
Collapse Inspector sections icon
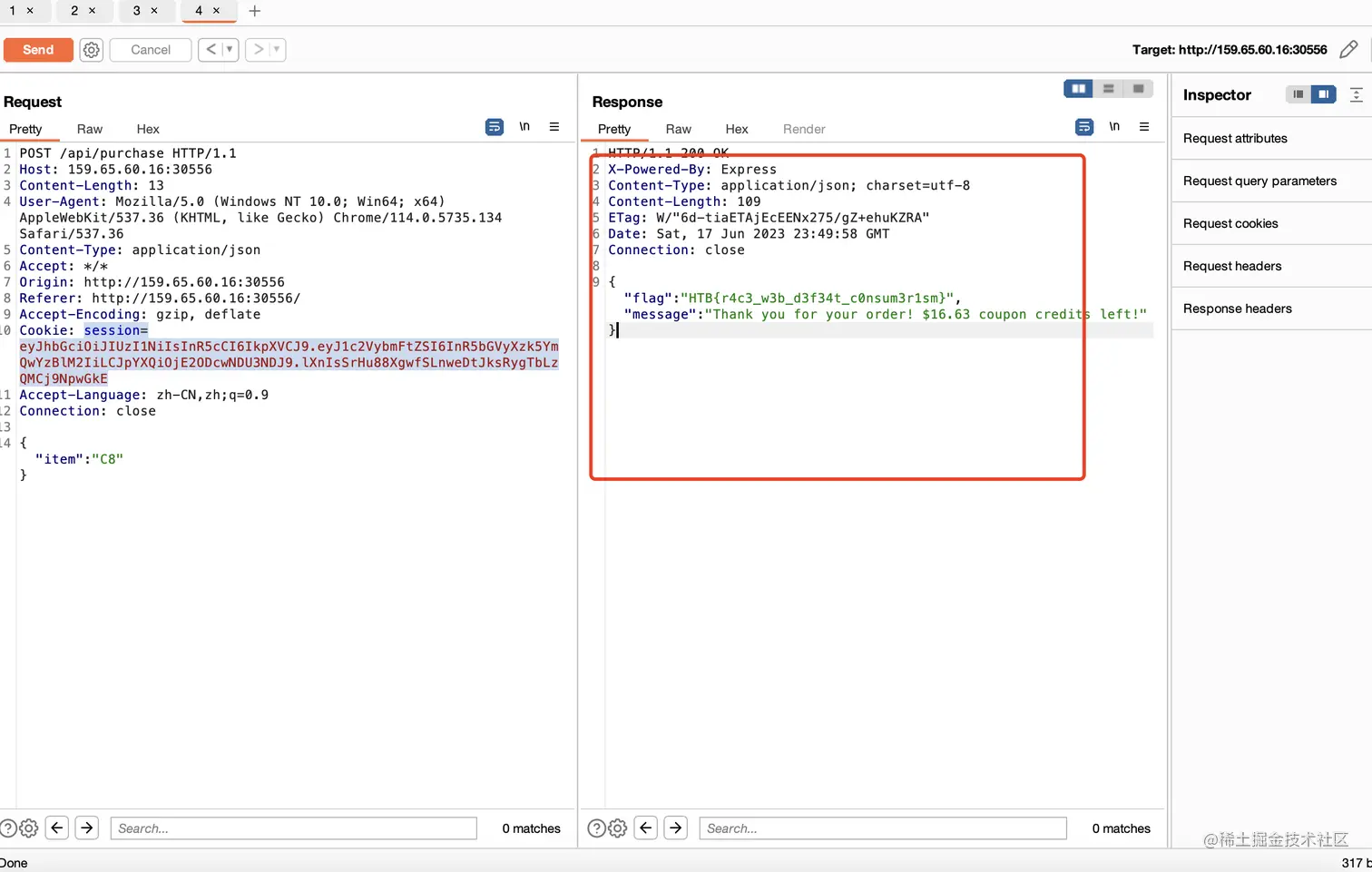click(1357, 94)
